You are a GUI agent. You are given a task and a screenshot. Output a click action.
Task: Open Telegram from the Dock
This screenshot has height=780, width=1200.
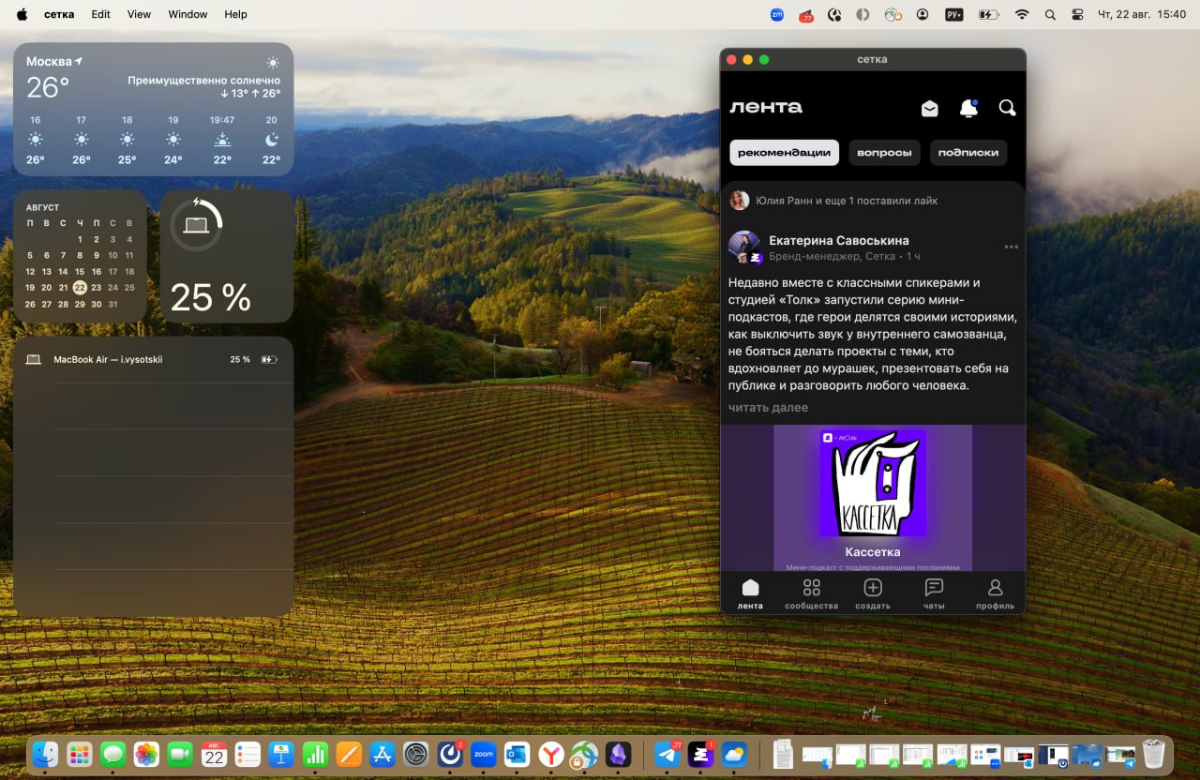668,754
